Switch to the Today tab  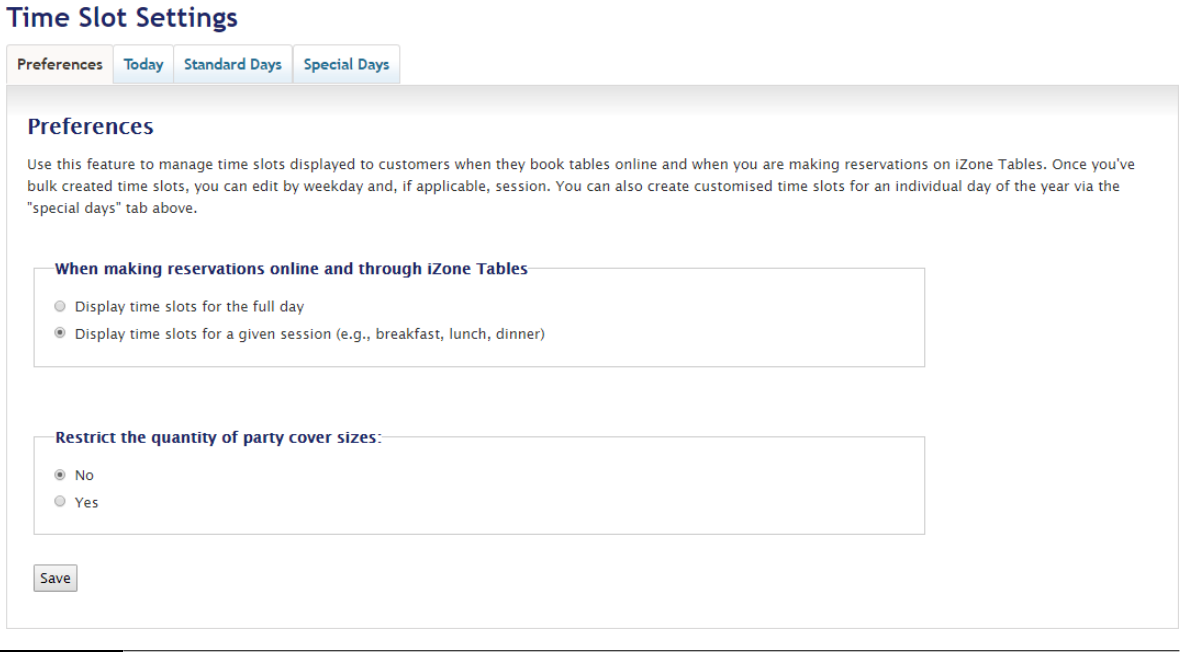point(143,65)
